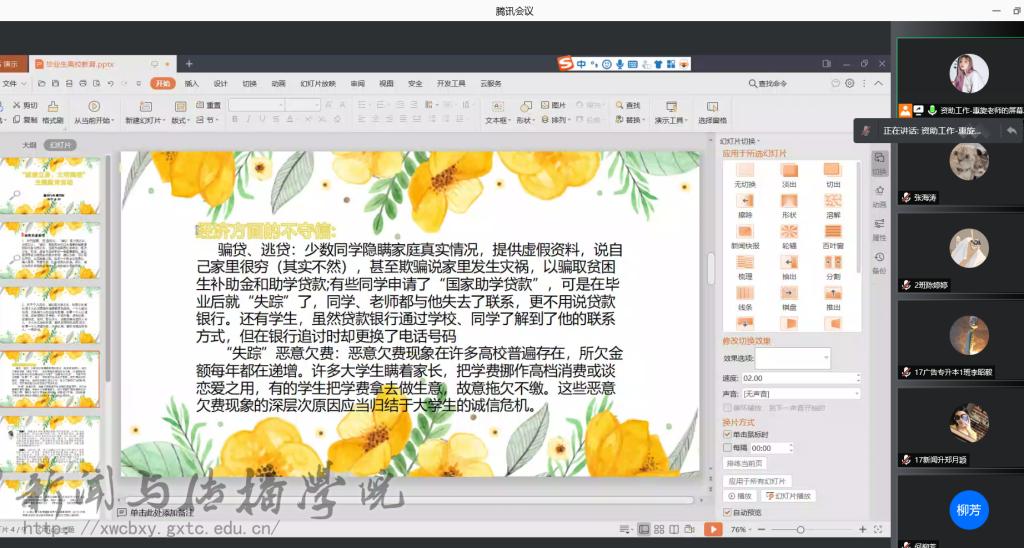Screen dimensions: 1024x548
Task: Open 选择窗格 selection pane
Action: pos(712,112)
